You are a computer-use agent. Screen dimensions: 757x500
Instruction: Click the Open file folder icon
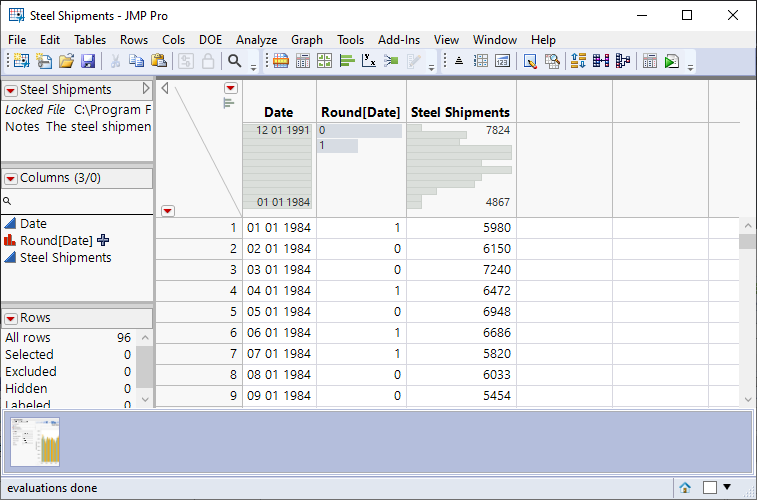click(x=66, y=61)
